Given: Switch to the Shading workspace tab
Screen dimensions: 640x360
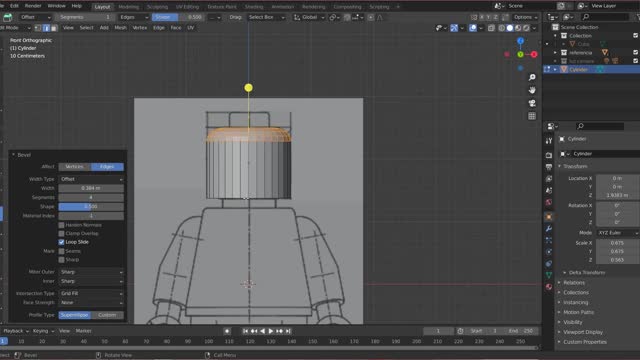Looking at the screenshot, I should [254, 7].
